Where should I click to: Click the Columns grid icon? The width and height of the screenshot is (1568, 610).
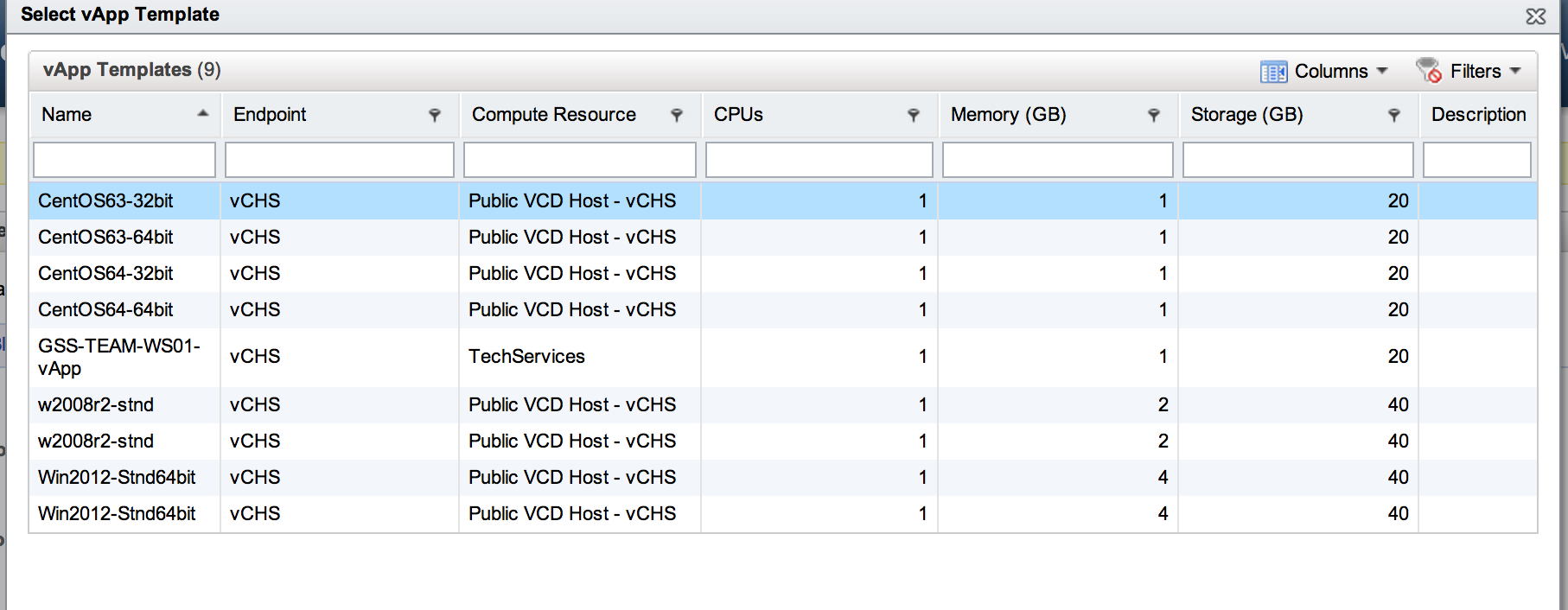point(1273,72)
